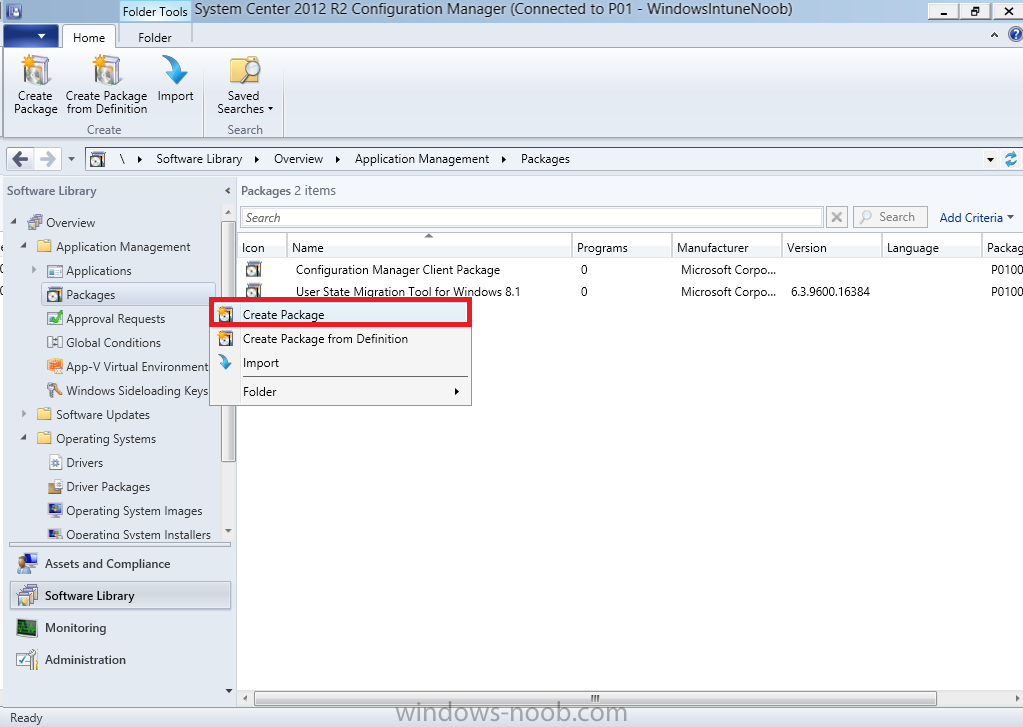Sort the list by Name column
1023x727 pixels.
(x=429, y=247)
